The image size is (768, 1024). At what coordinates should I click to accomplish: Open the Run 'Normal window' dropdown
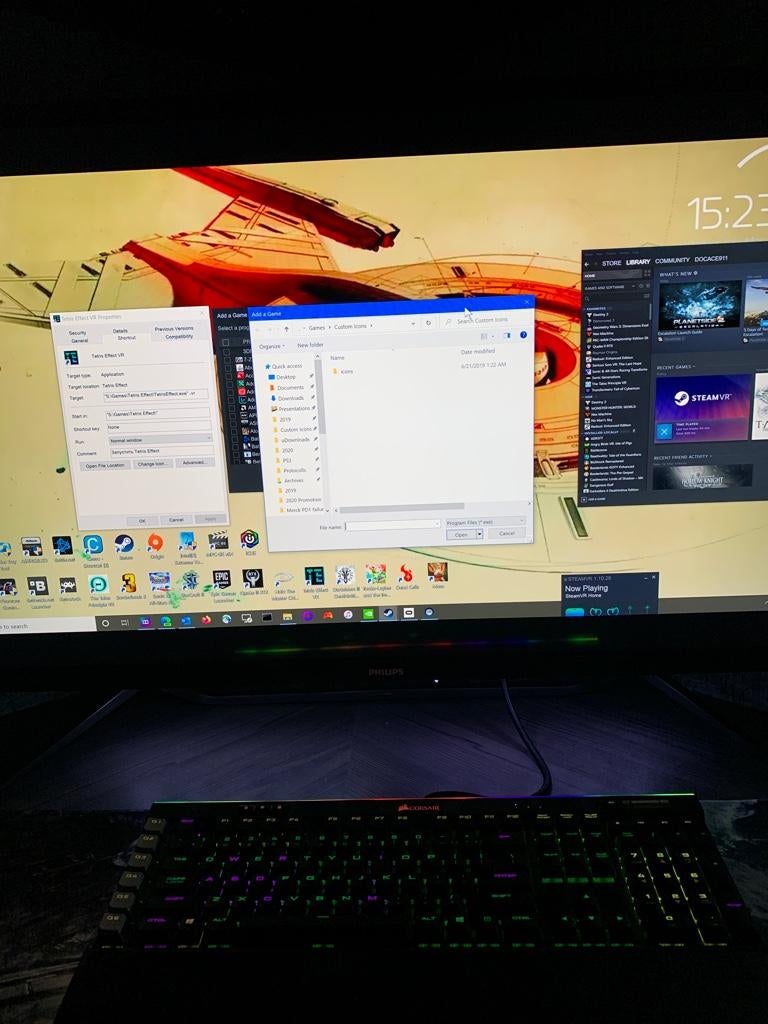pyautogui.click(x=159, y=439)
